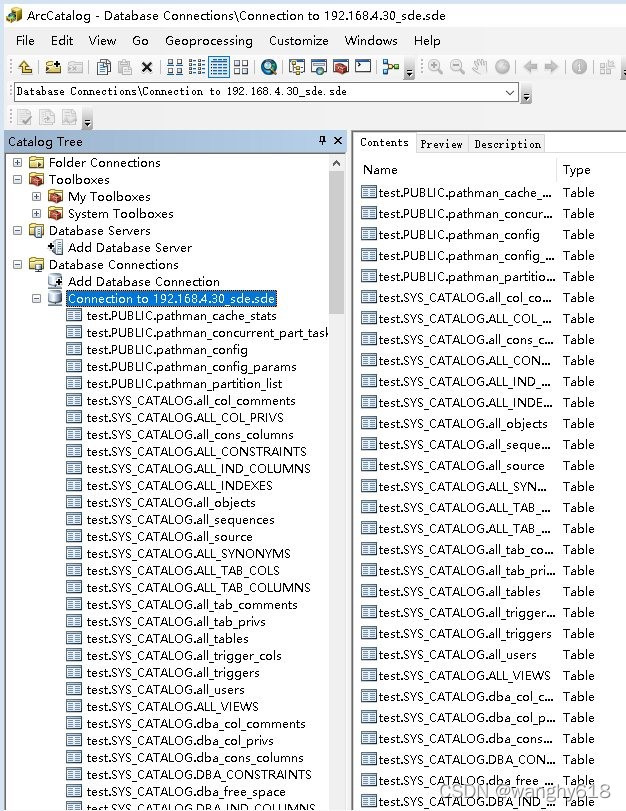Image resolution: width=626 pixels, height=811 pixels.
Task: Select Add Database Server in tree
Action: [x=130, y=248]
